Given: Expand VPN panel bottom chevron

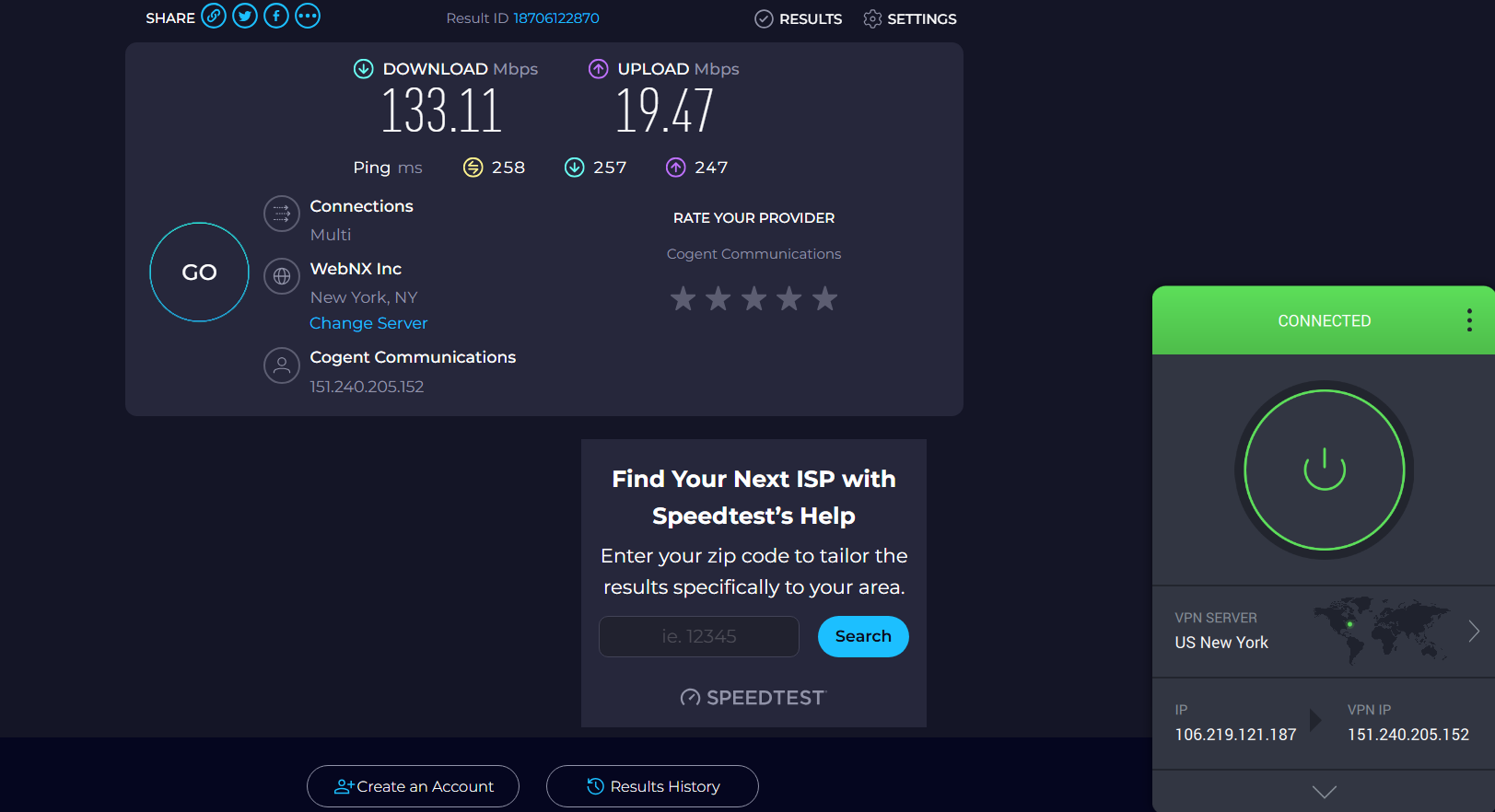Looking at the screenshot, I should pos(1324,792).
